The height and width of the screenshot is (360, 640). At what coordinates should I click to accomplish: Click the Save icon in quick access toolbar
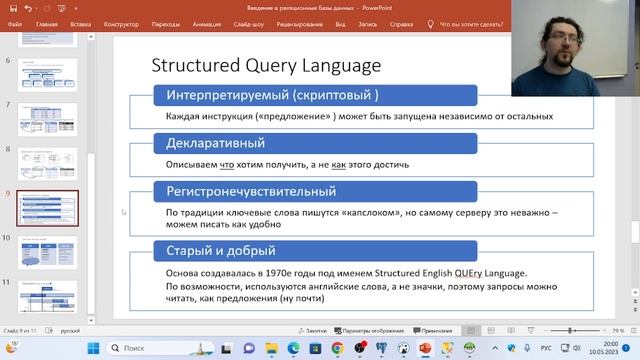[13, 8]
